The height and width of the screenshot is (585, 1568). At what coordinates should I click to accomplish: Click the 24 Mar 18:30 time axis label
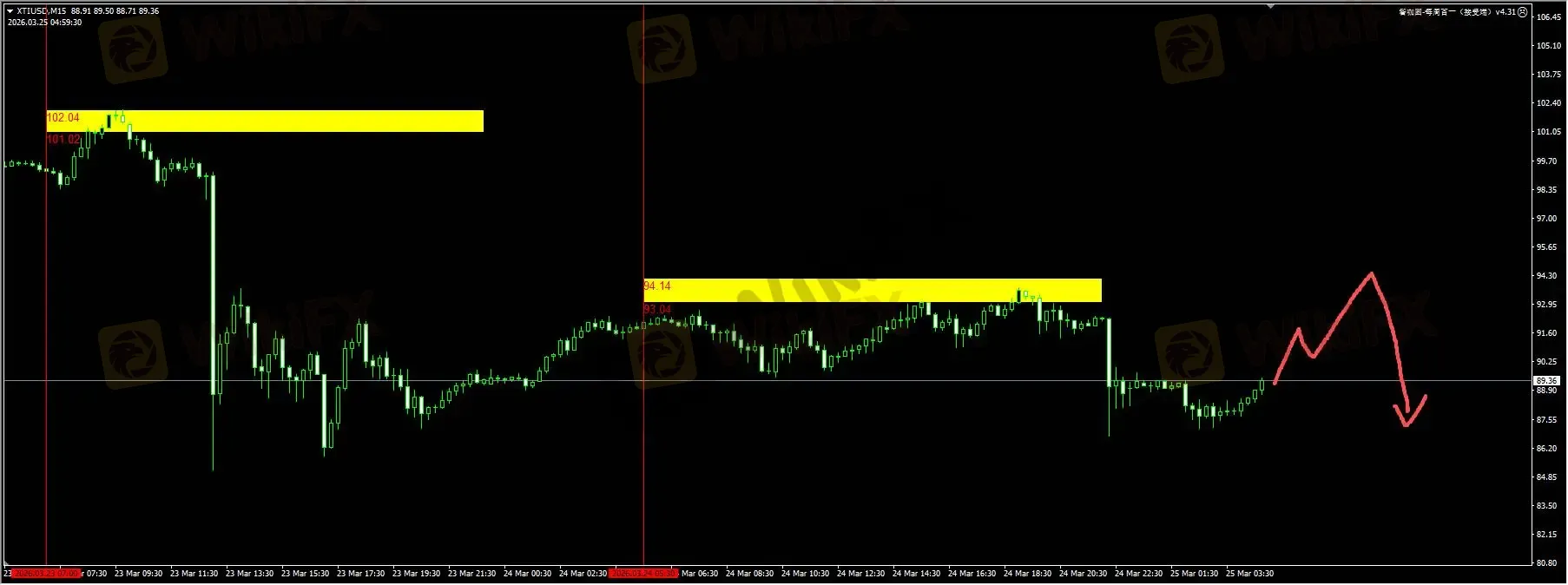[1027, 574]
